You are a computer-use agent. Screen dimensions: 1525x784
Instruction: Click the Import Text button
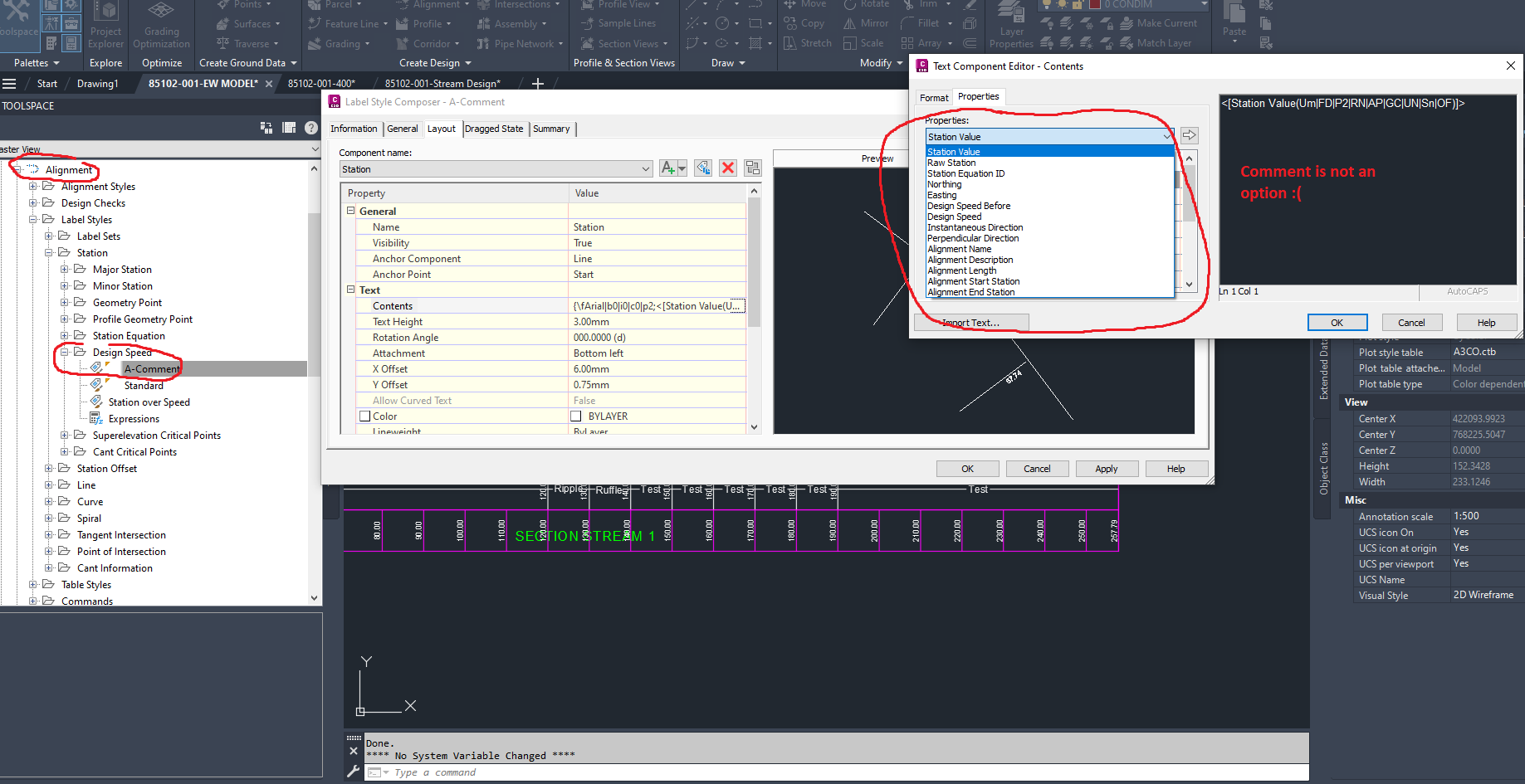coord(970,322)
